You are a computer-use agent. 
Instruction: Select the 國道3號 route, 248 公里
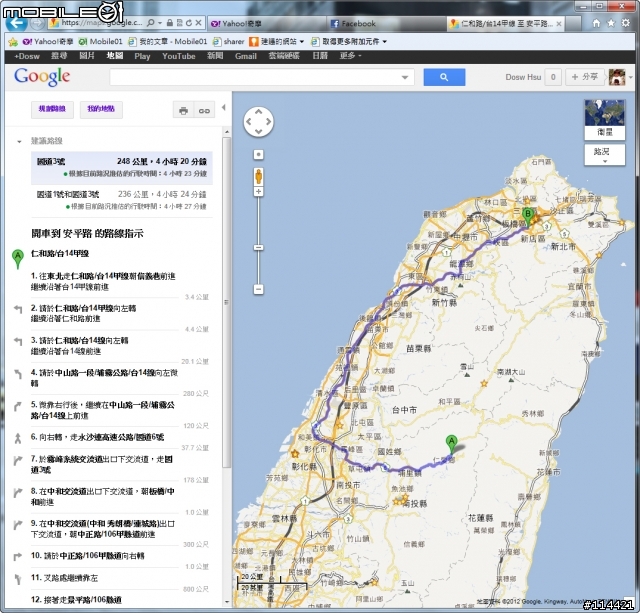(x=122, y=167)
